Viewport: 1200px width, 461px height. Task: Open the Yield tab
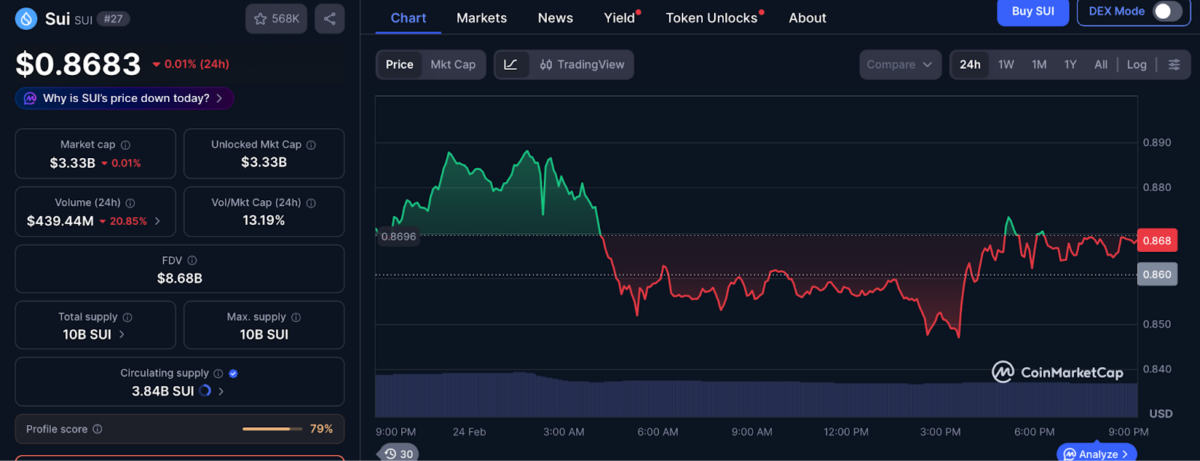point(620,18)
